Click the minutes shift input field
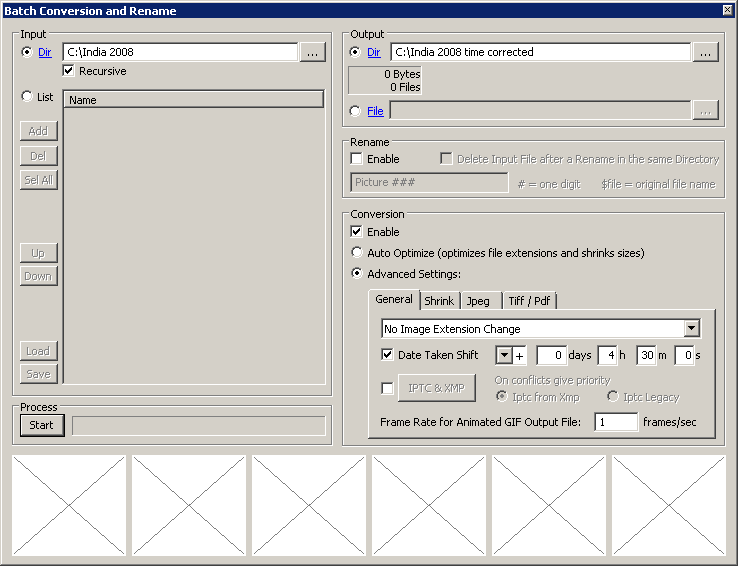738x566 pixels. [x=647, y=355]
